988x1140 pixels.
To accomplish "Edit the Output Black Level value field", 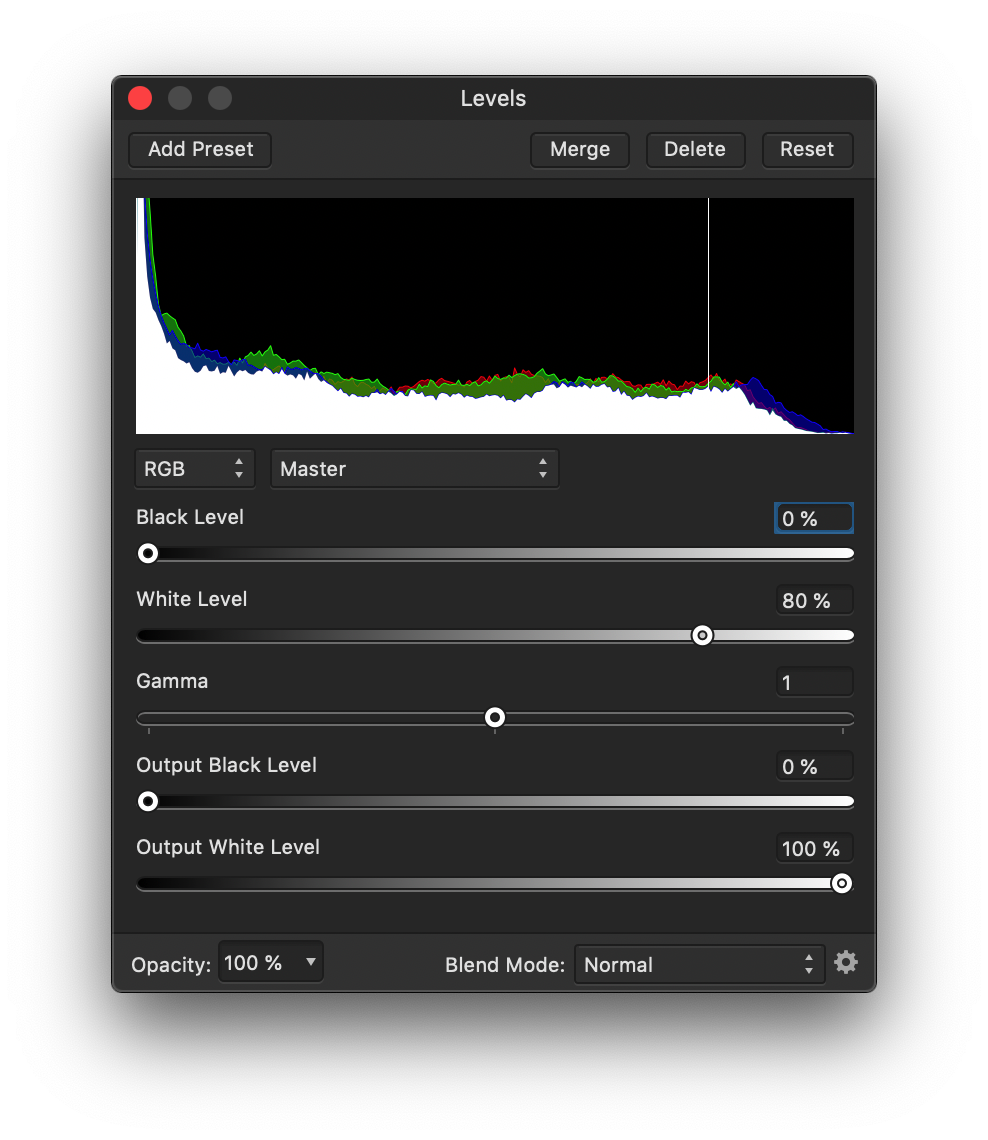I will tap(813, 766).
